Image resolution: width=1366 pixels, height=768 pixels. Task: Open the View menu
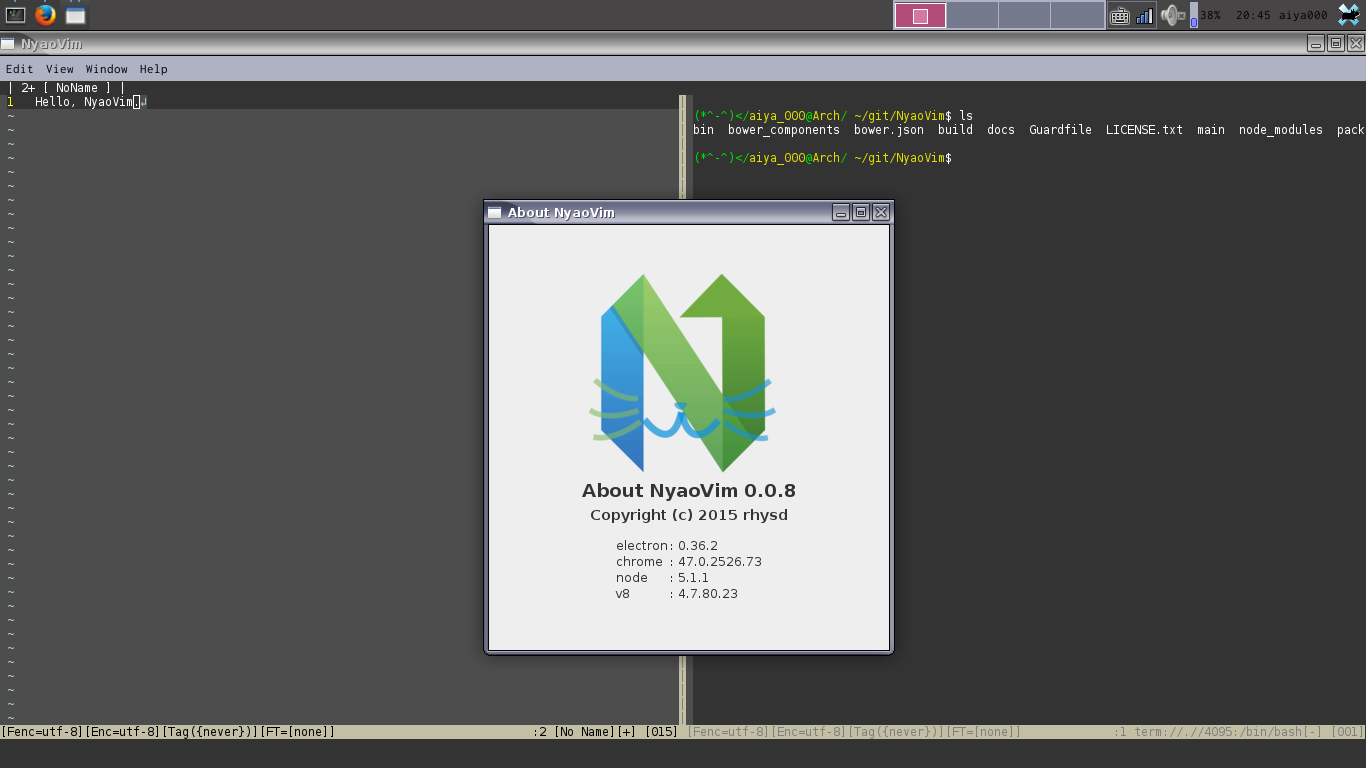click(60, 69)
